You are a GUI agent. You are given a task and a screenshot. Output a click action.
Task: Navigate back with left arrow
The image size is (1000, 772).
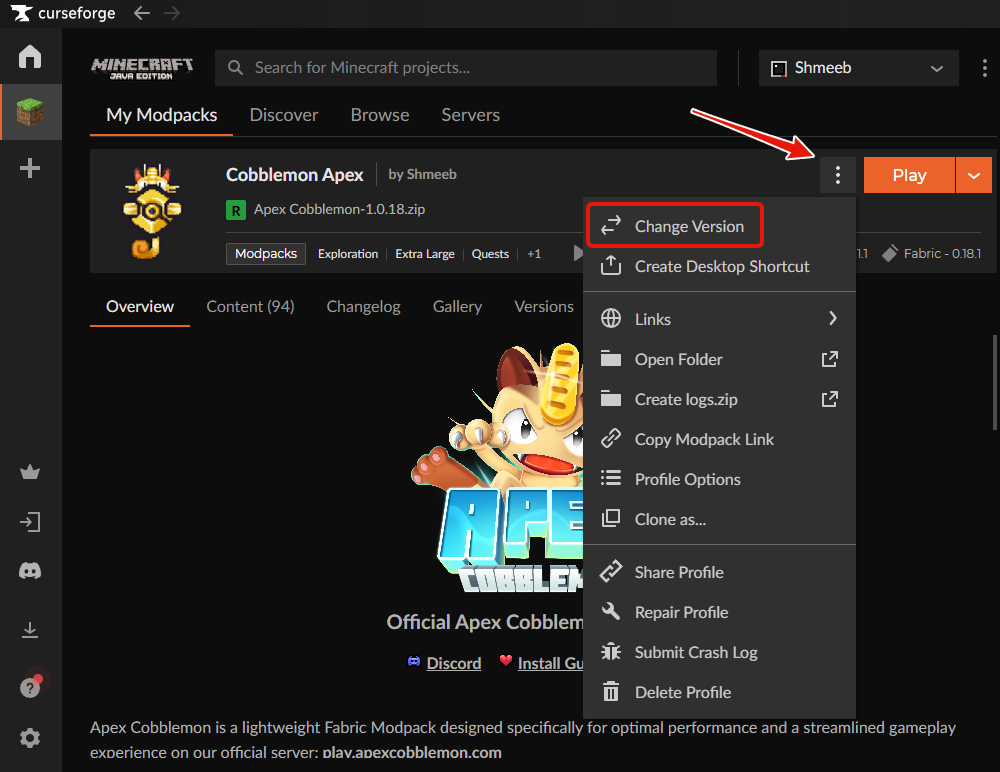pos(142,13)
